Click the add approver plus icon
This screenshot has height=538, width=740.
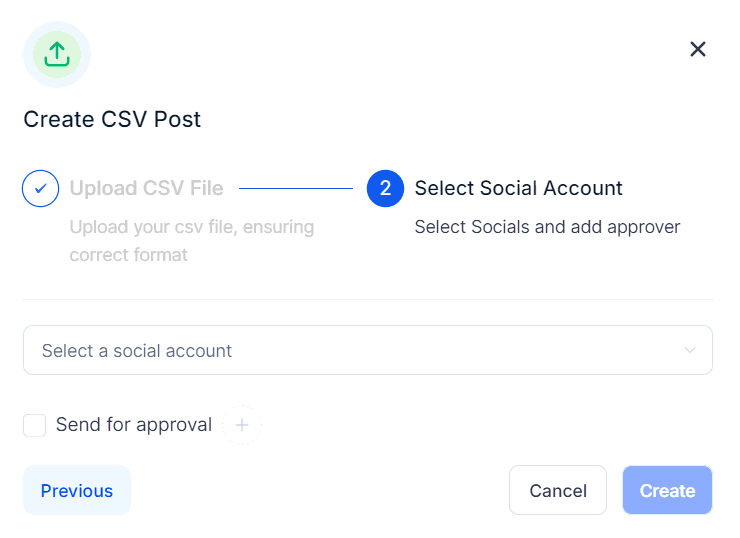coord(242,425)
